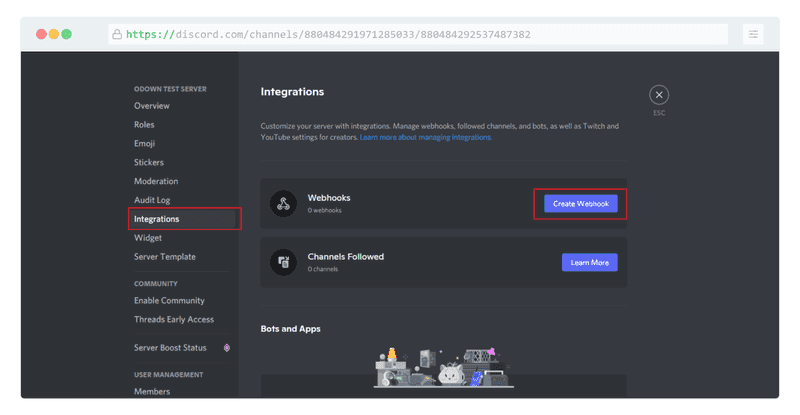The image size is (800, 415).
Task: Click the browser menu icon
Action: [x=753, y=34]
